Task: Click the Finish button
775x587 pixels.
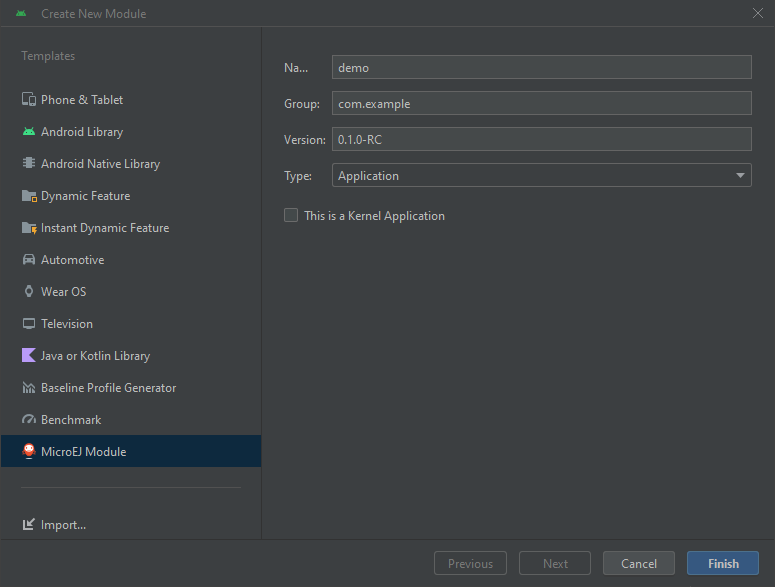Action: pos(723,563)
